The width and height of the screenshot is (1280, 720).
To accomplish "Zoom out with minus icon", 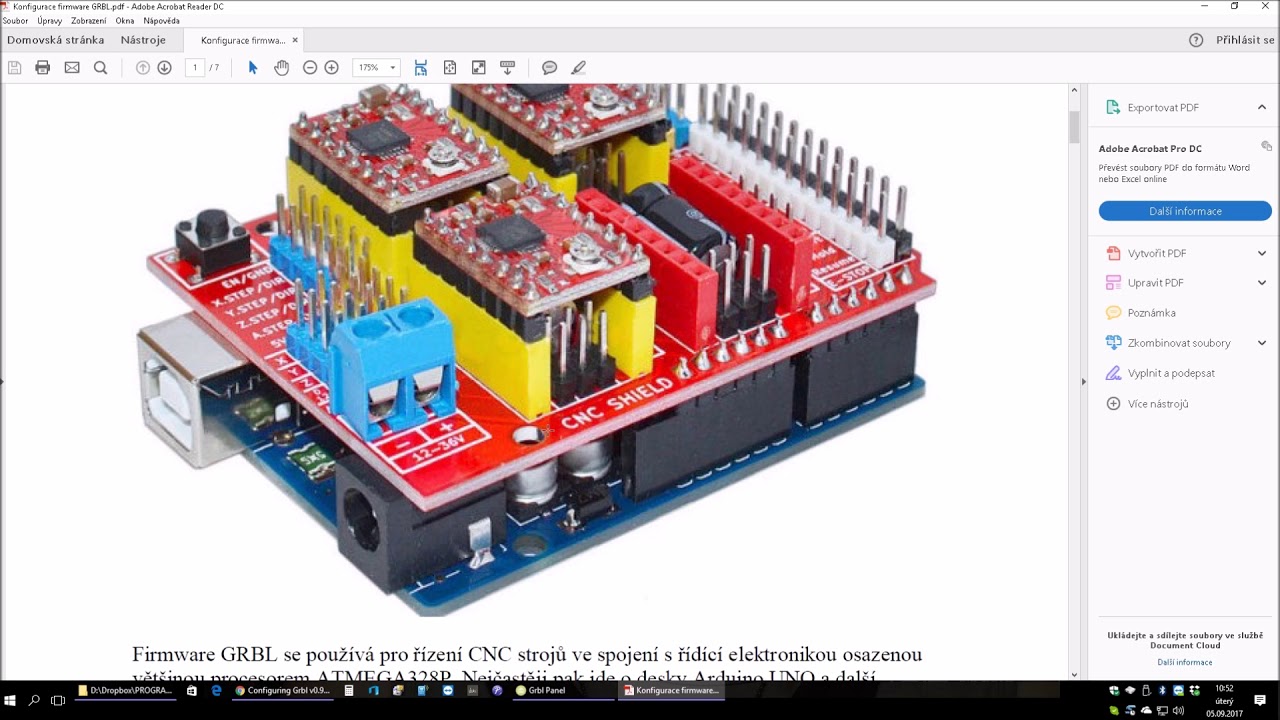I will [x=310, y=68].
